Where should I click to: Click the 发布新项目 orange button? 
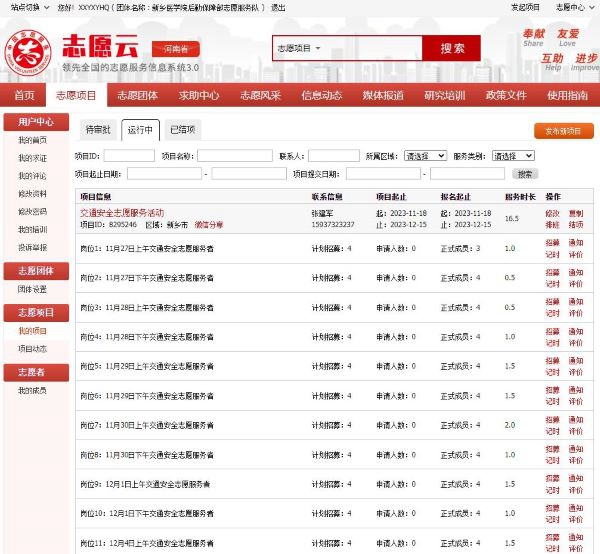coord(562,130)
